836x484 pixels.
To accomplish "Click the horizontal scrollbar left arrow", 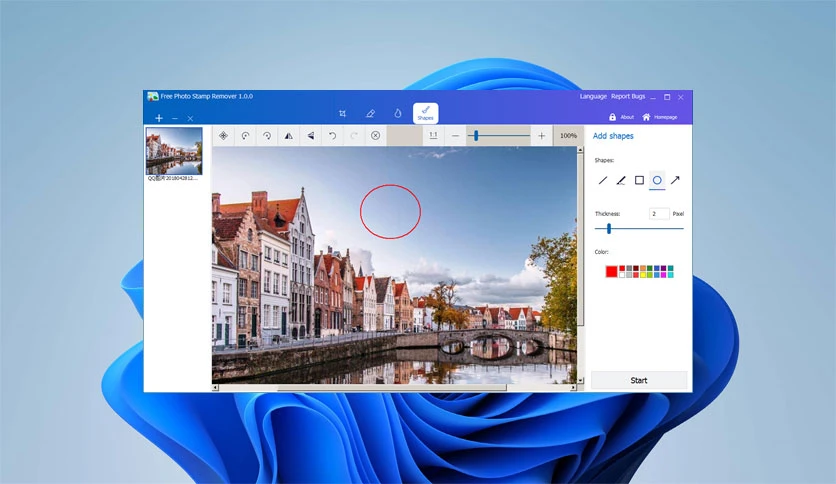I will click(215, 388).
